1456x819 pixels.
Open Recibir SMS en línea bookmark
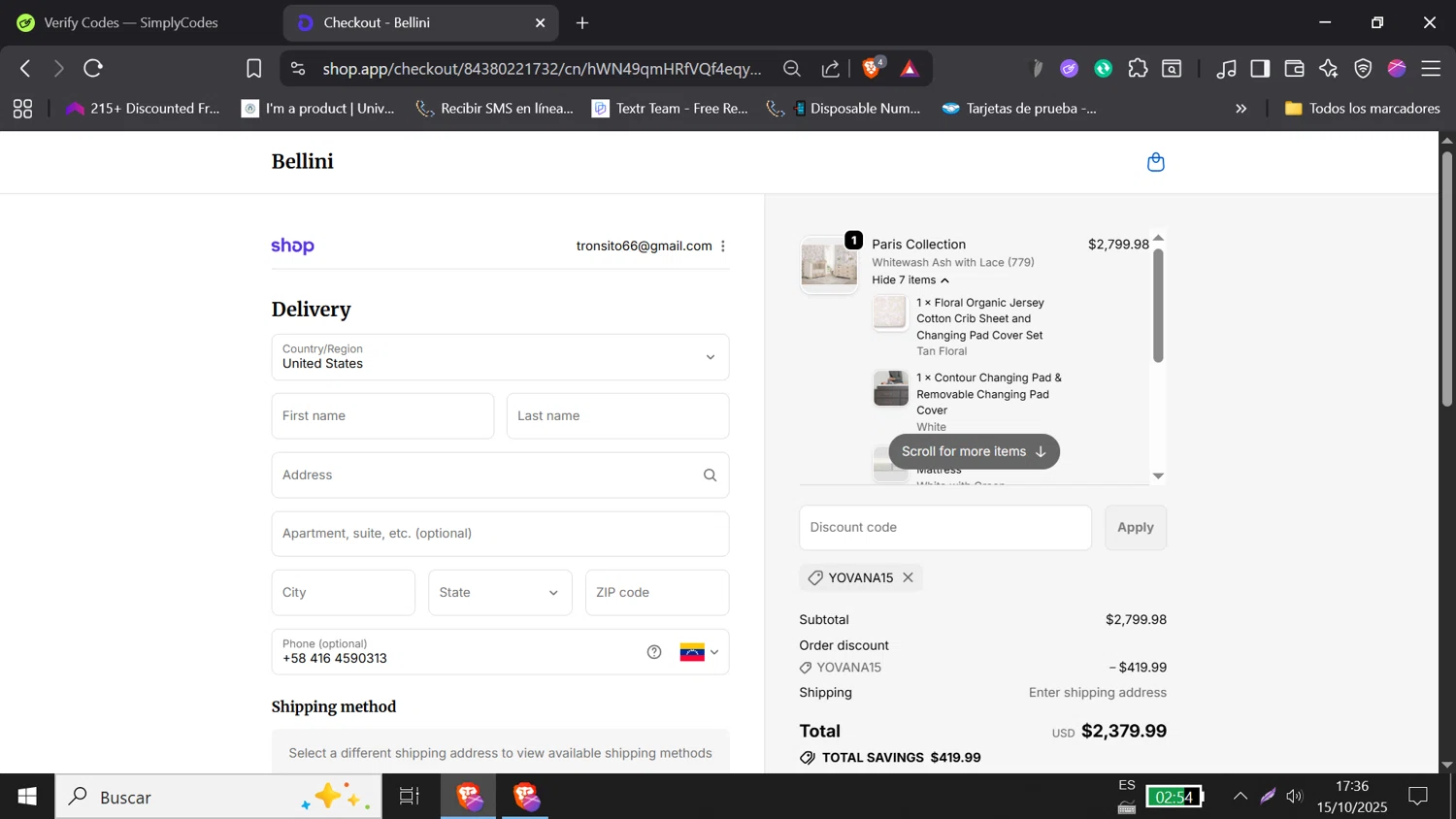[494, 109]
